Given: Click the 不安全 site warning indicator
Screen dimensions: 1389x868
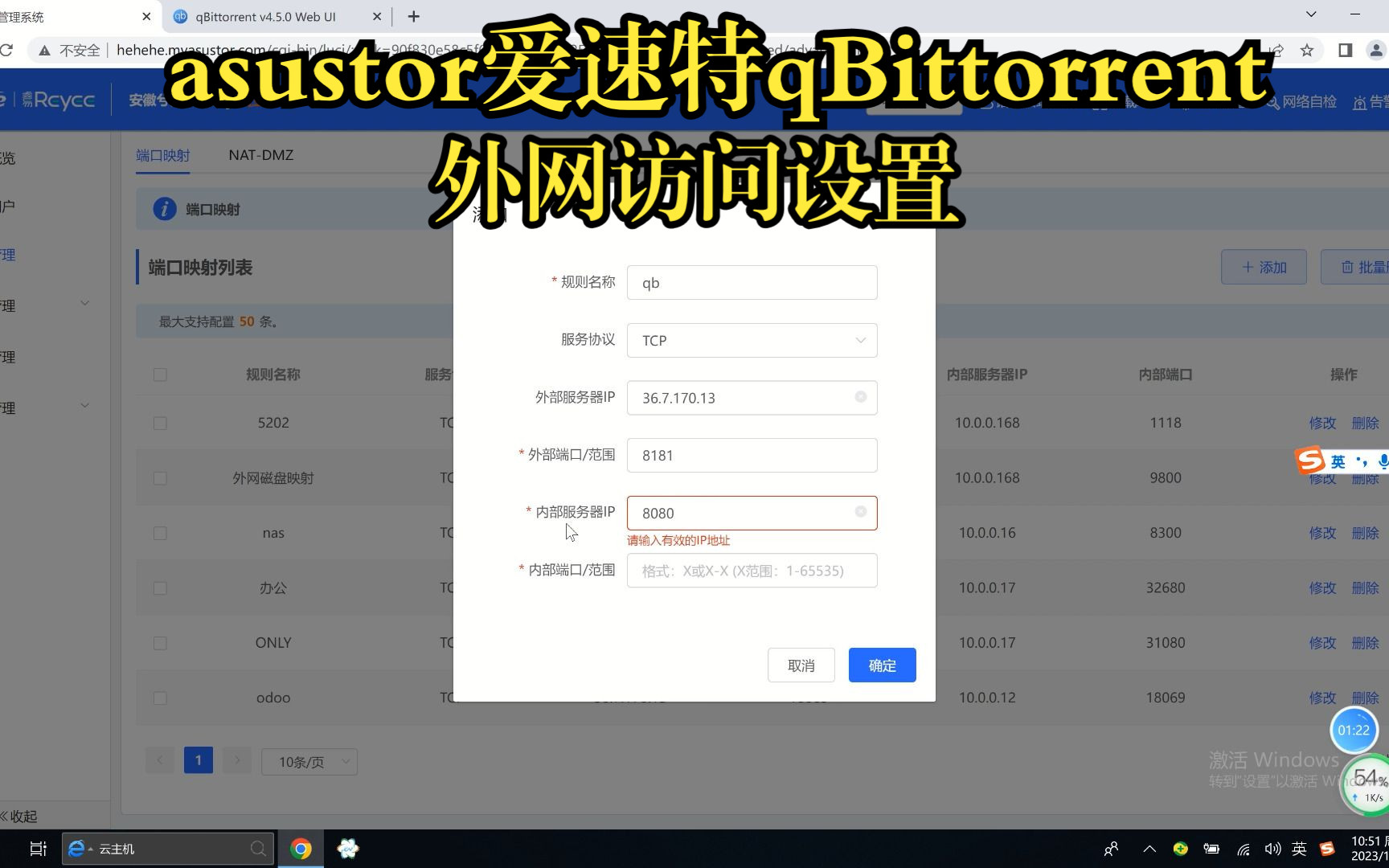Looking at the screenshot, I should tap(70, 51).
